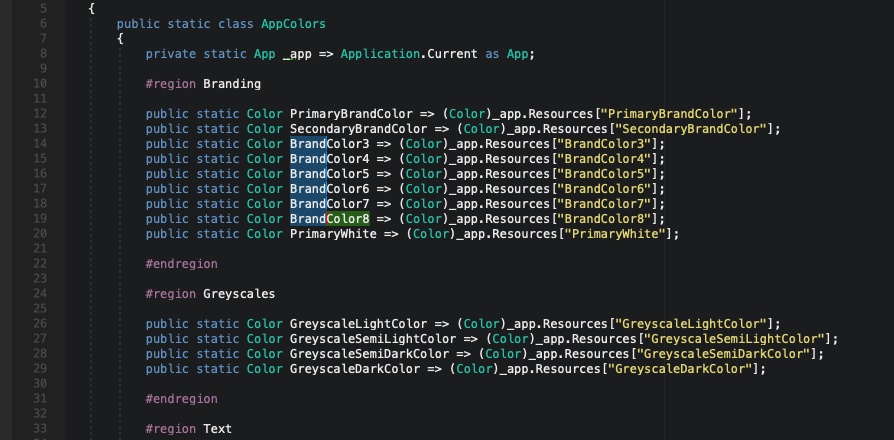Click the BrandColor3 property name on line 14

pos(329,144)
